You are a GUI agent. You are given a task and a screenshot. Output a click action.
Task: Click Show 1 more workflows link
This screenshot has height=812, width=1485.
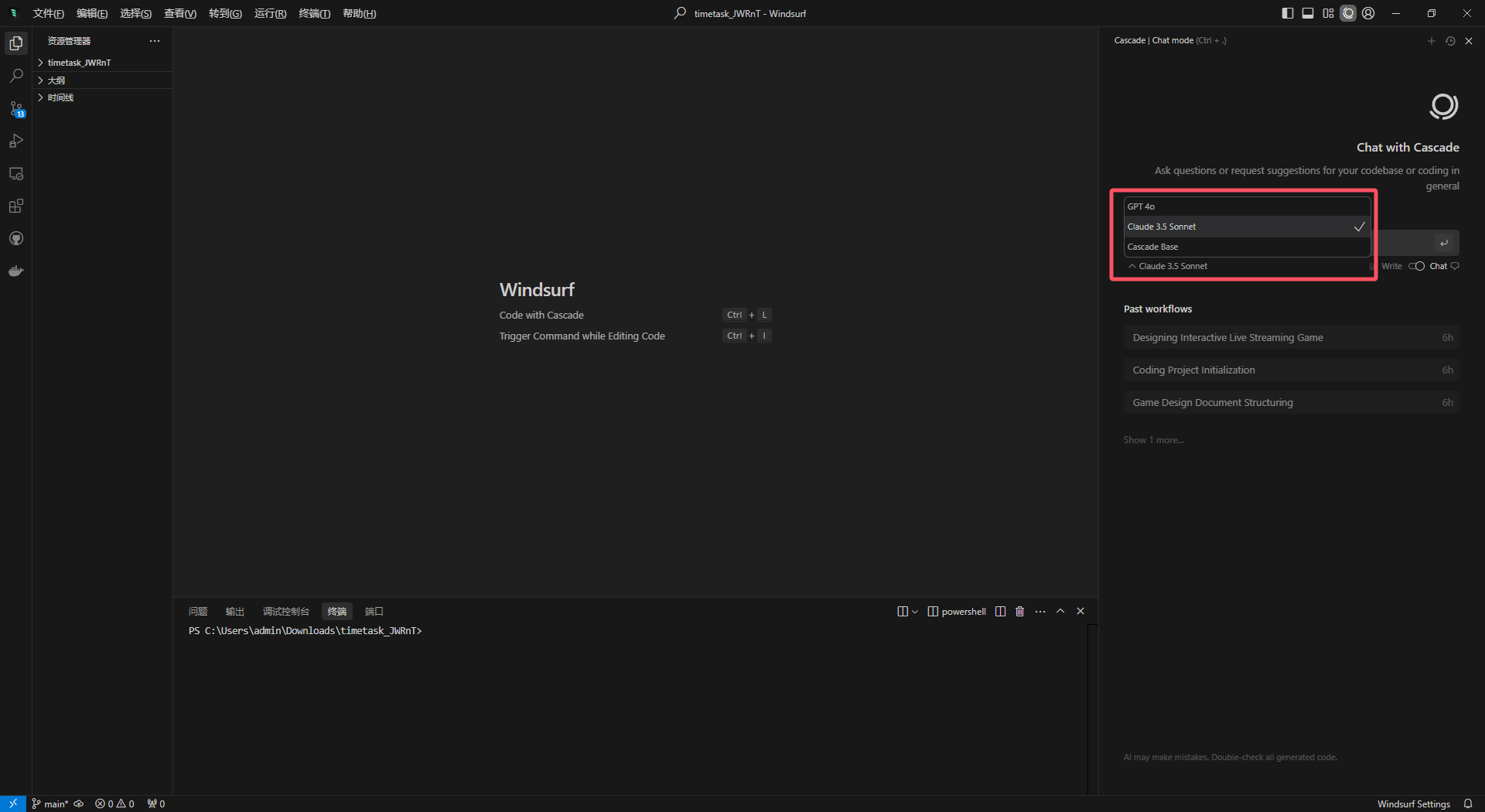[1153, 440]
